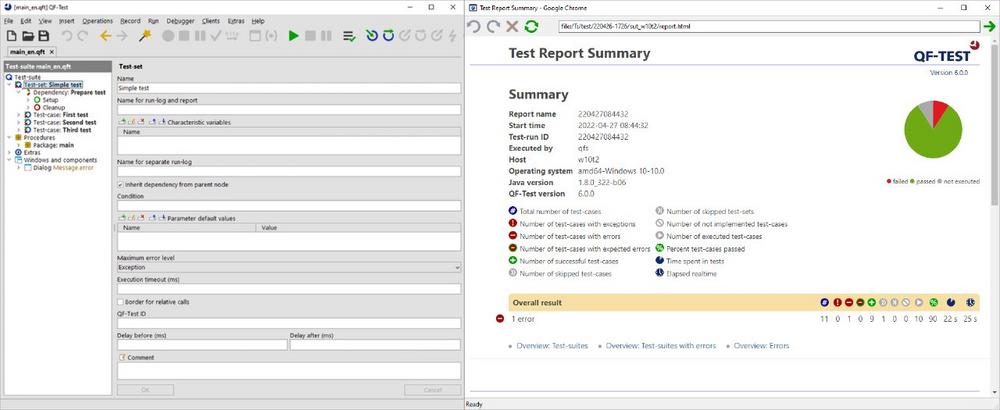
Task: Click the add row icon above Characteristic variables
Action: [122, 122]
